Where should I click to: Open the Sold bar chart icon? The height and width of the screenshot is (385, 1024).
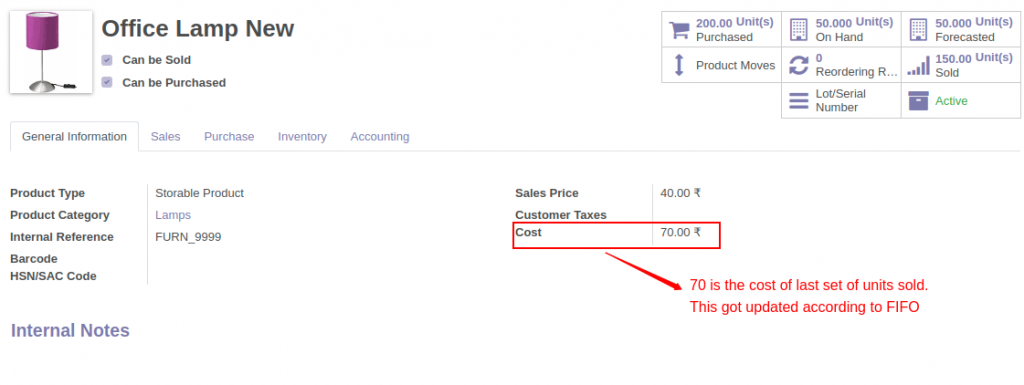tap(918, 65)
